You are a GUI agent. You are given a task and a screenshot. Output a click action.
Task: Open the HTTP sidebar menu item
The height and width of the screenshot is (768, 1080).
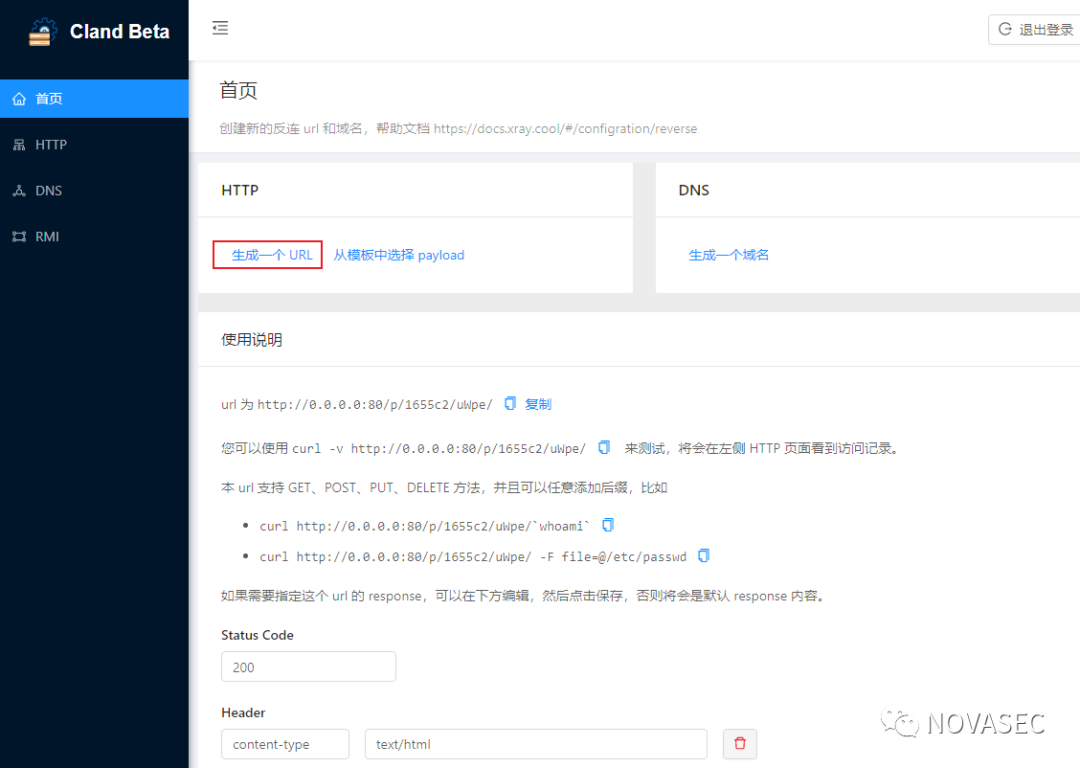point(94,145)
